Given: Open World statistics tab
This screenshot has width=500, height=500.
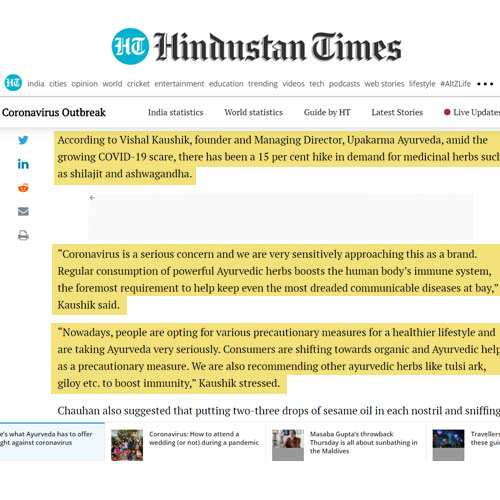Looking at the screenshot, I should [254, 112].
